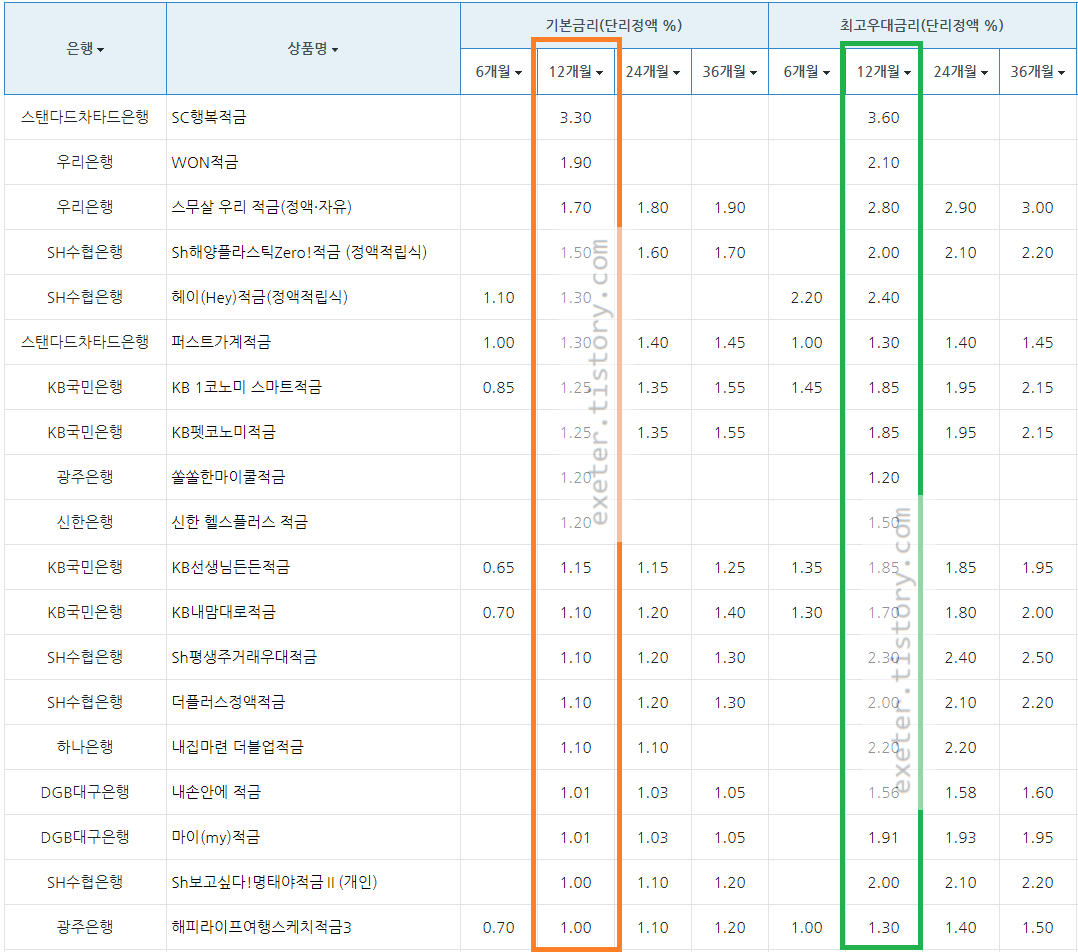Select Sh해양플라스틱Zero!적금 (정액적립식) product
Image resolution: width=1078 pixels, height=952 pixels.
tap(299, 252)
